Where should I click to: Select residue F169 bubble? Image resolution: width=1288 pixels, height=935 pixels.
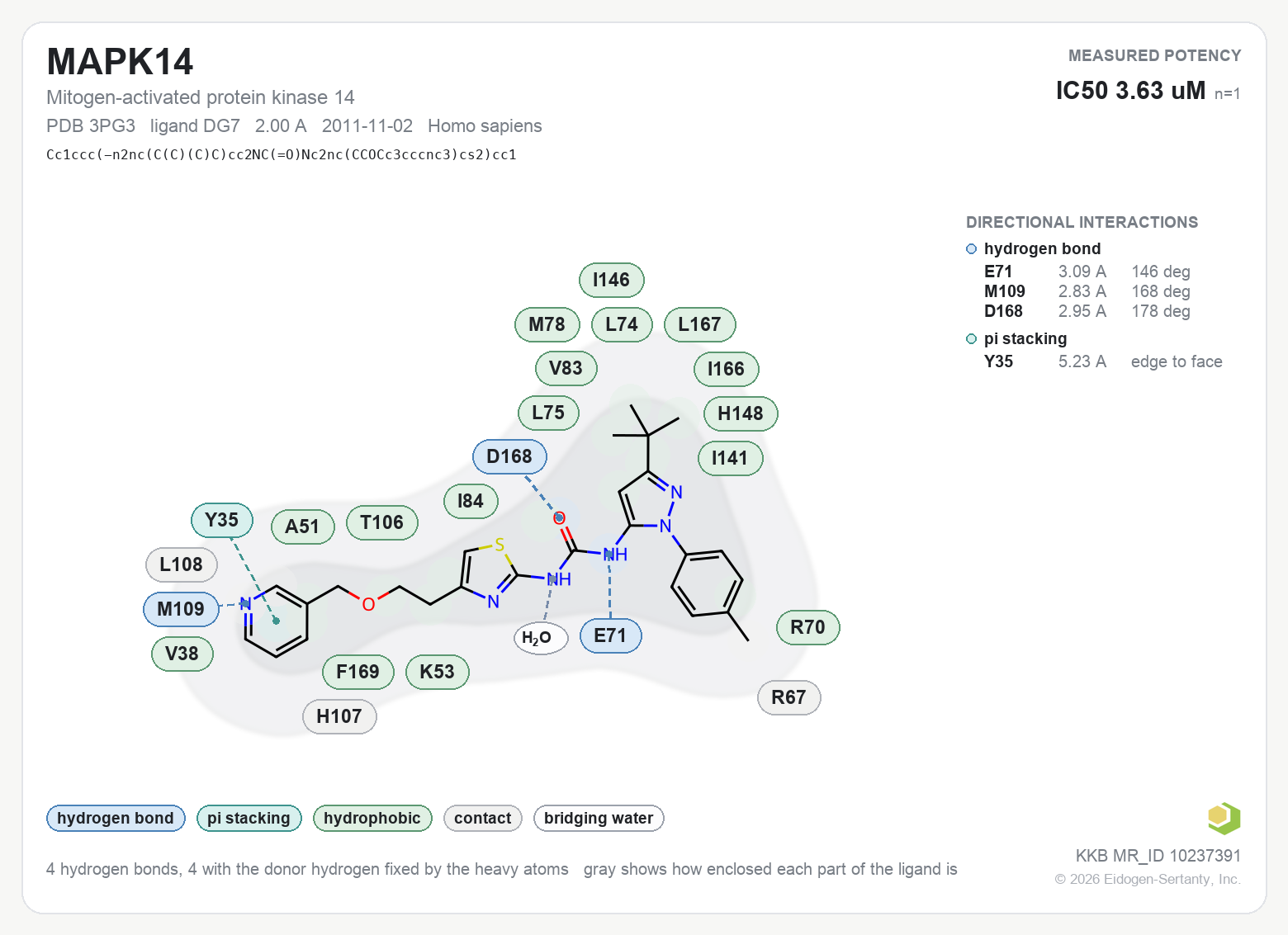(x=358, y=672)
